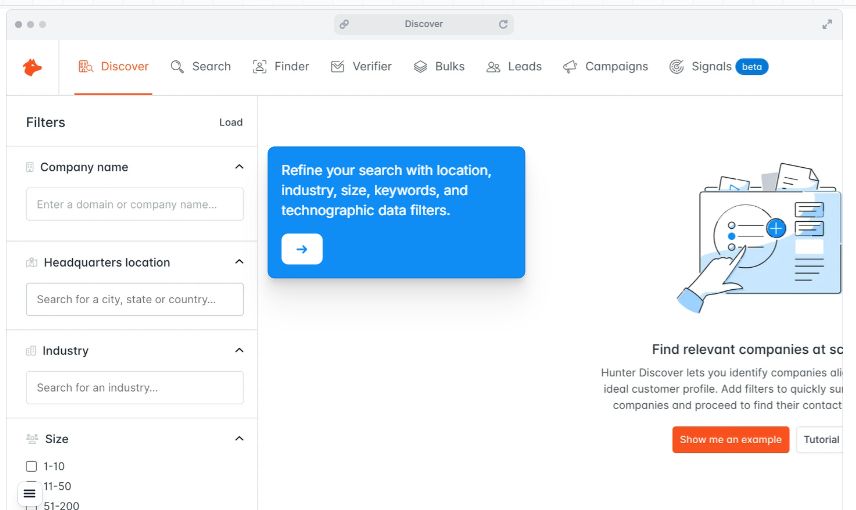The height and width of the screenshot is (510, 856).
Task: Collapse the Headquarters location filter section
Action: tap(239, 262)
